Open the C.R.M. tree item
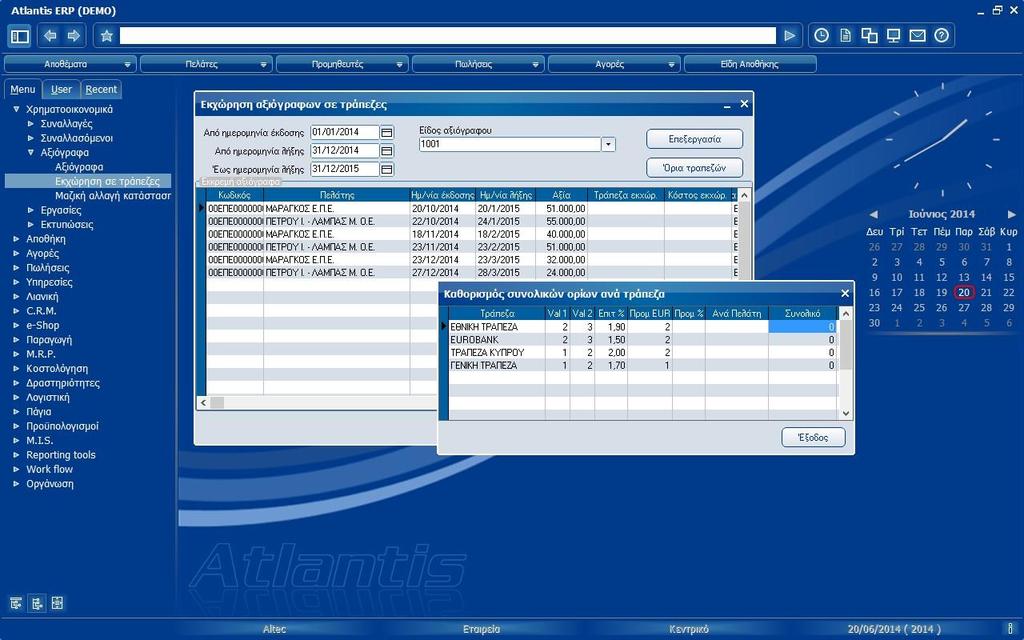 (x=41, y=311)
